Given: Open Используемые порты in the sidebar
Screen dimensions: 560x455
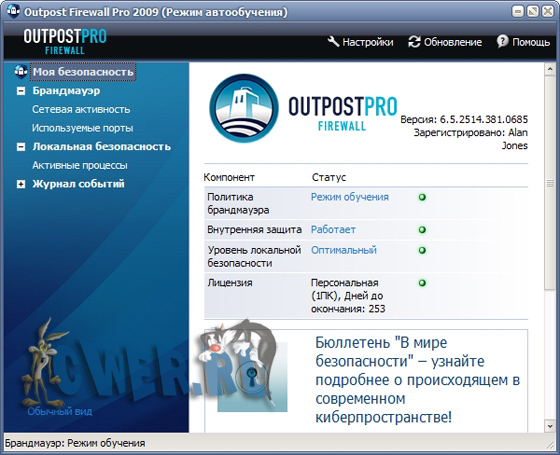Looking at the screenshot, I should [x=82, y=128].
